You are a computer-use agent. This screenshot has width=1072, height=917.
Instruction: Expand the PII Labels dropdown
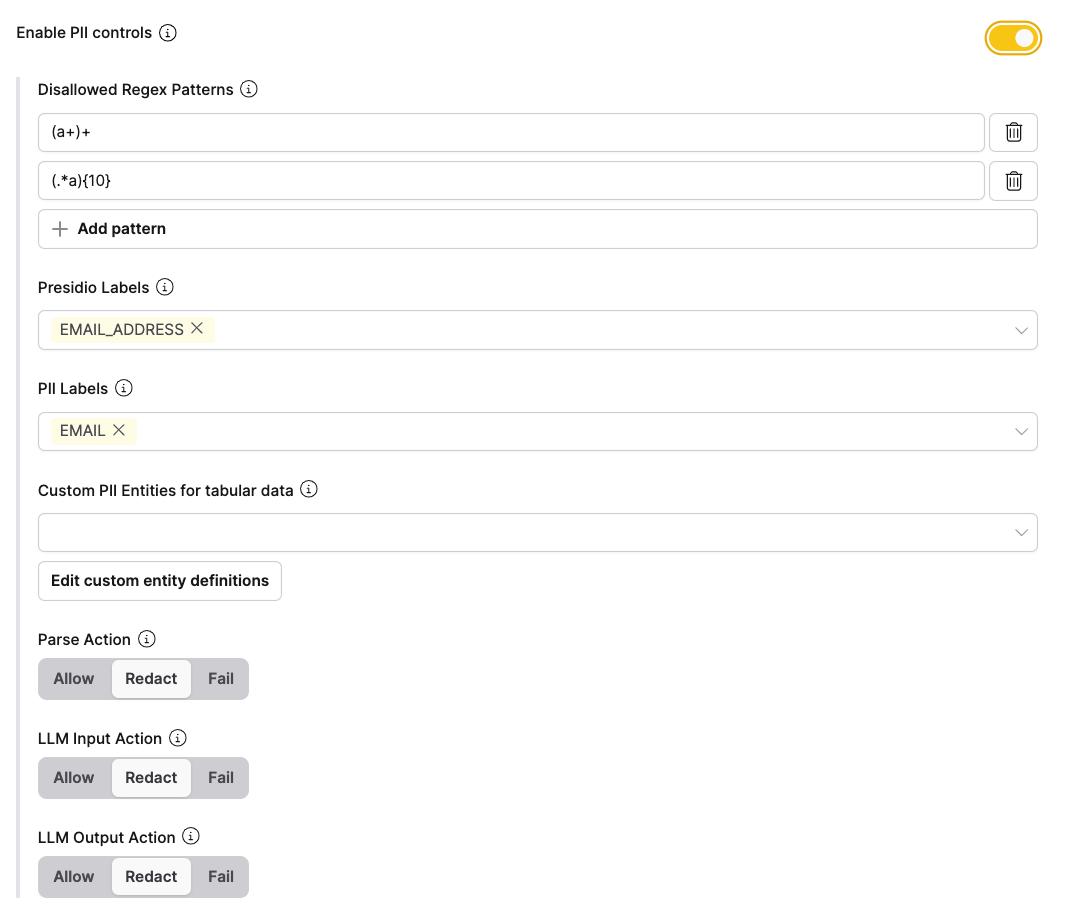tap(1021, 431)
